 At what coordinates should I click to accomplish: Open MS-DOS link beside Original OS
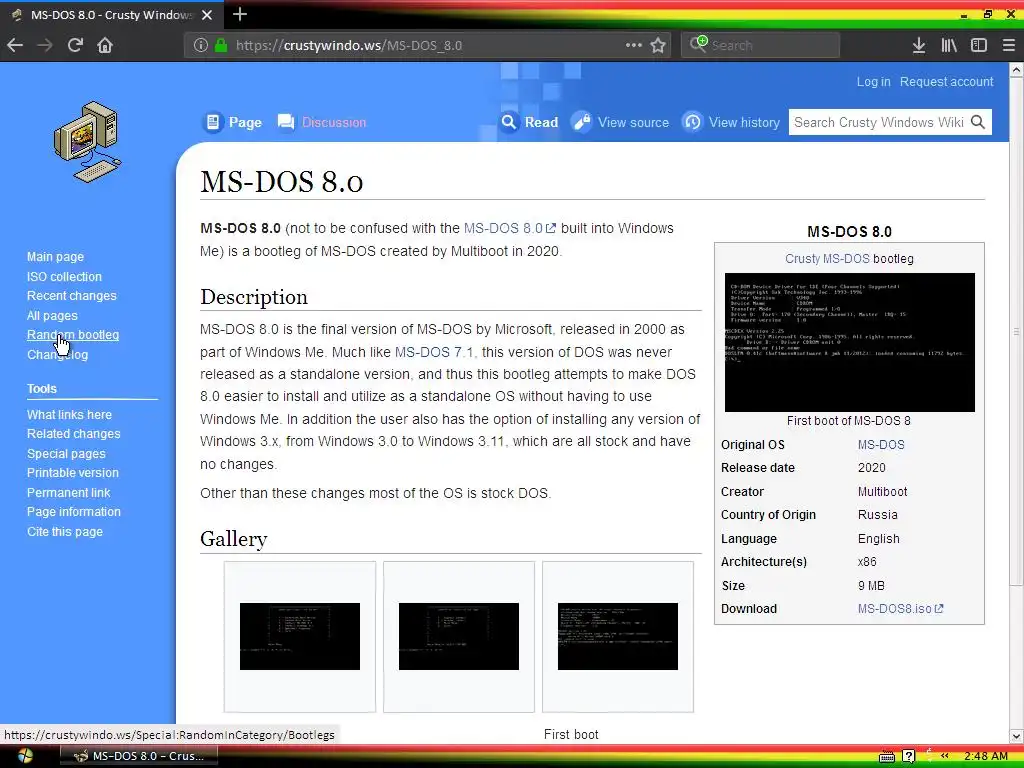(881, 445)
